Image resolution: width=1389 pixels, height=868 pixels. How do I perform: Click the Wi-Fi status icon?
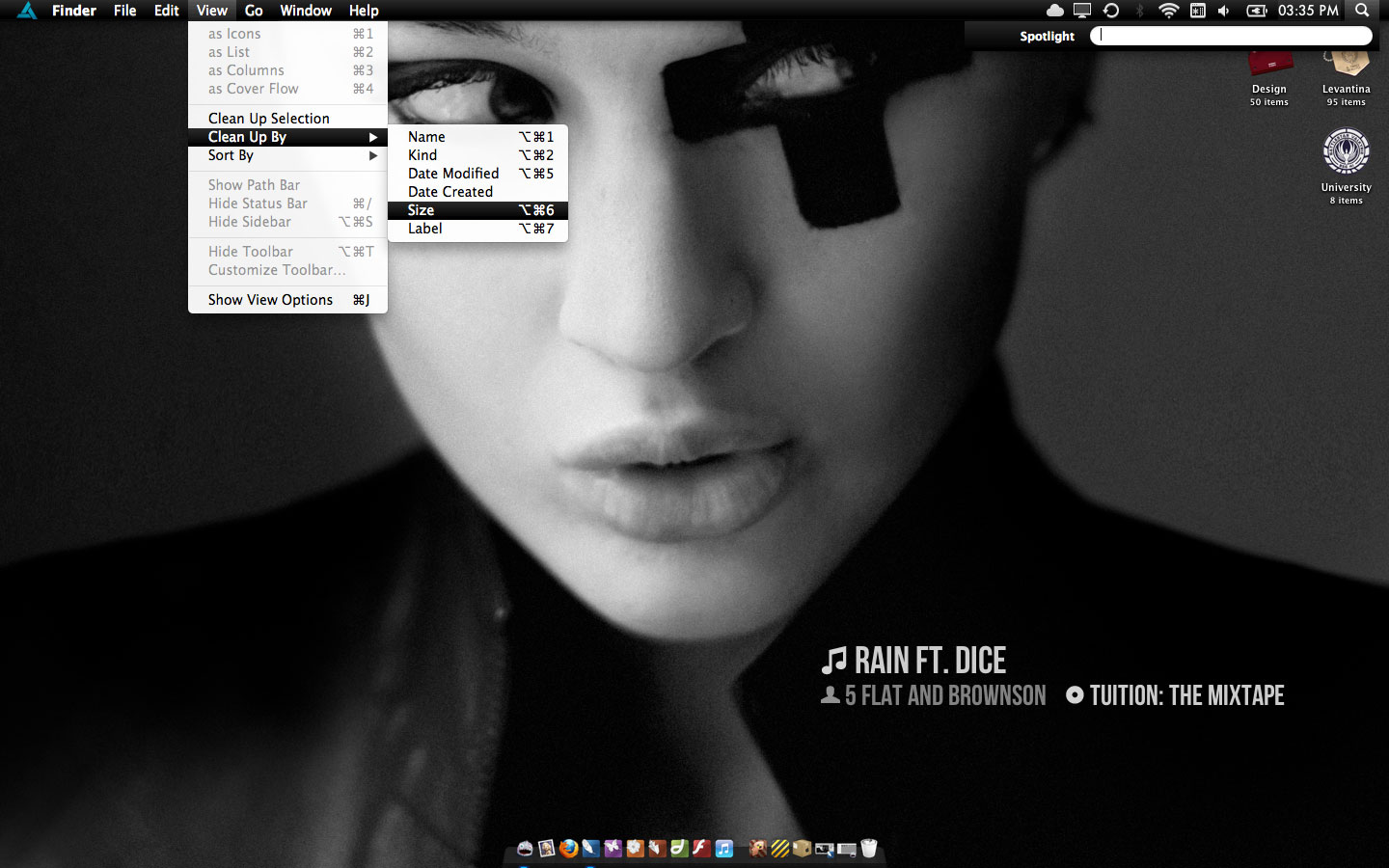click(x=1168, y=11)
